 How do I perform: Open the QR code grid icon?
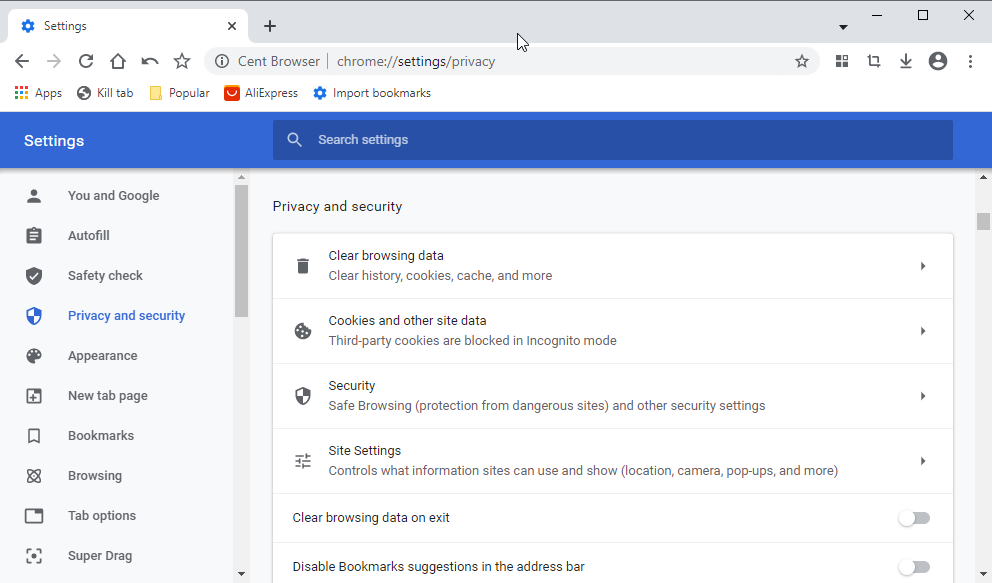pos(842,61)
